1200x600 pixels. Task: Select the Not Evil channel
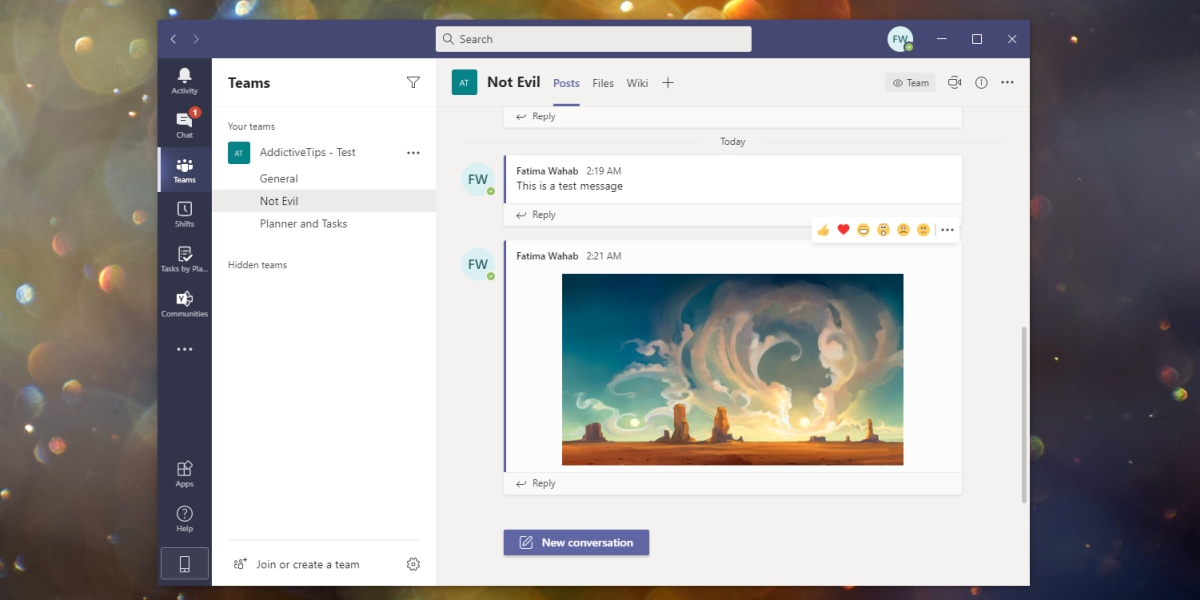coord(324,201)
